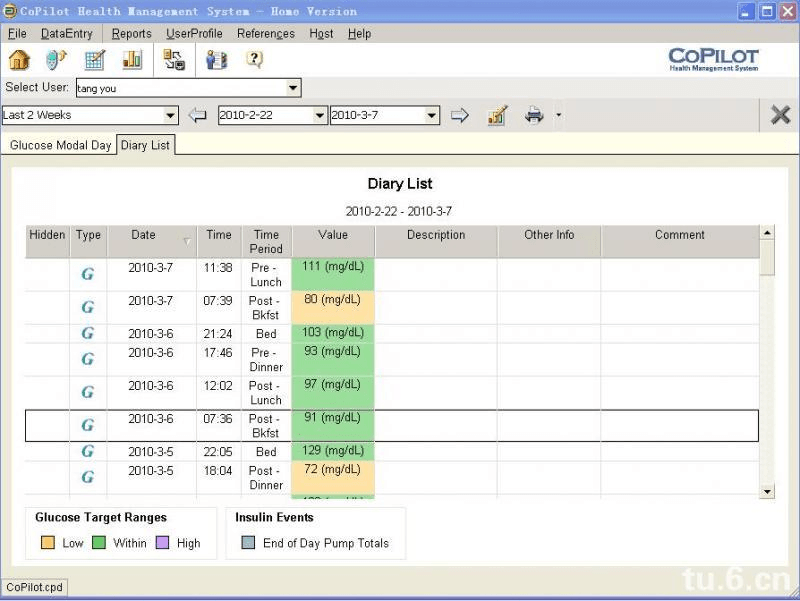Expand the print options arrow

pyautogui.click(x=559, y=115)
